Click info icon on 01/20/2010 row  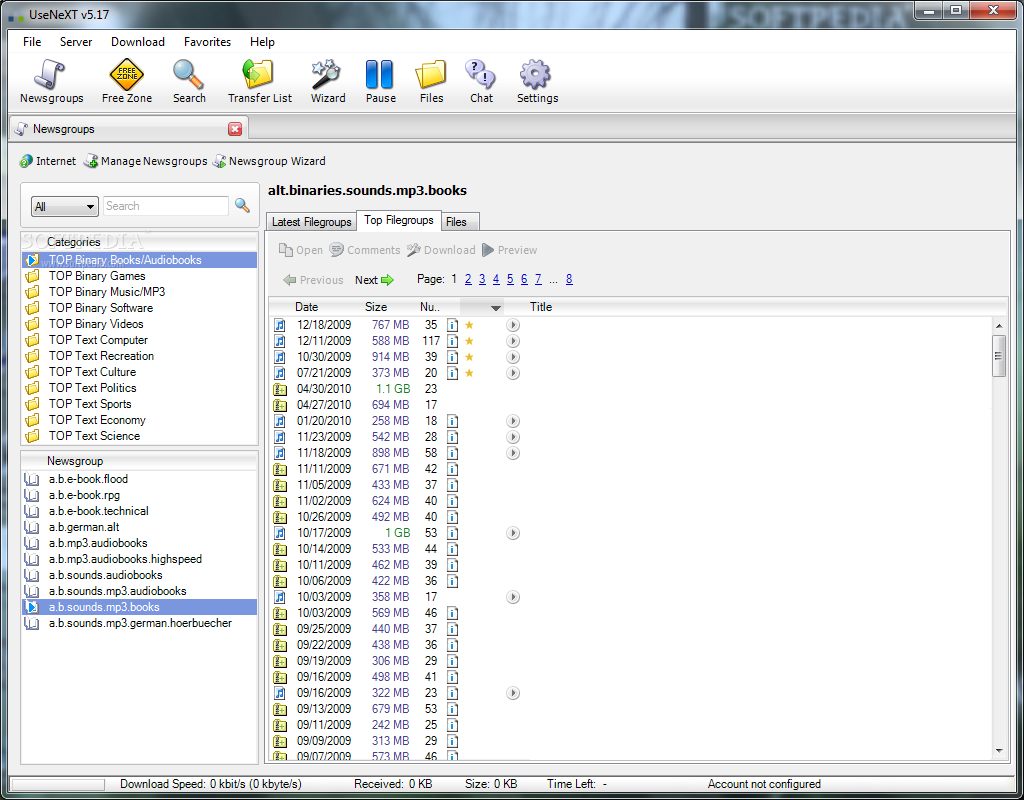(452, 421)
